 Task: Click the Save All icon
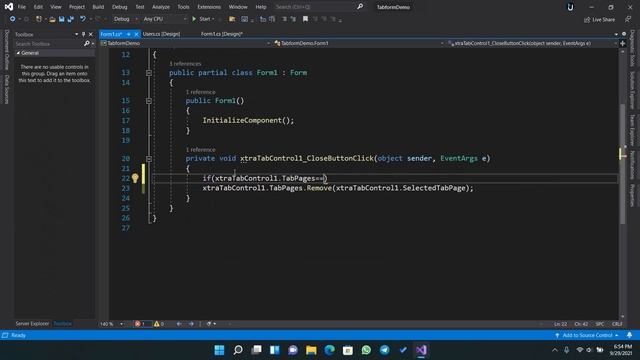coord(71,19)
